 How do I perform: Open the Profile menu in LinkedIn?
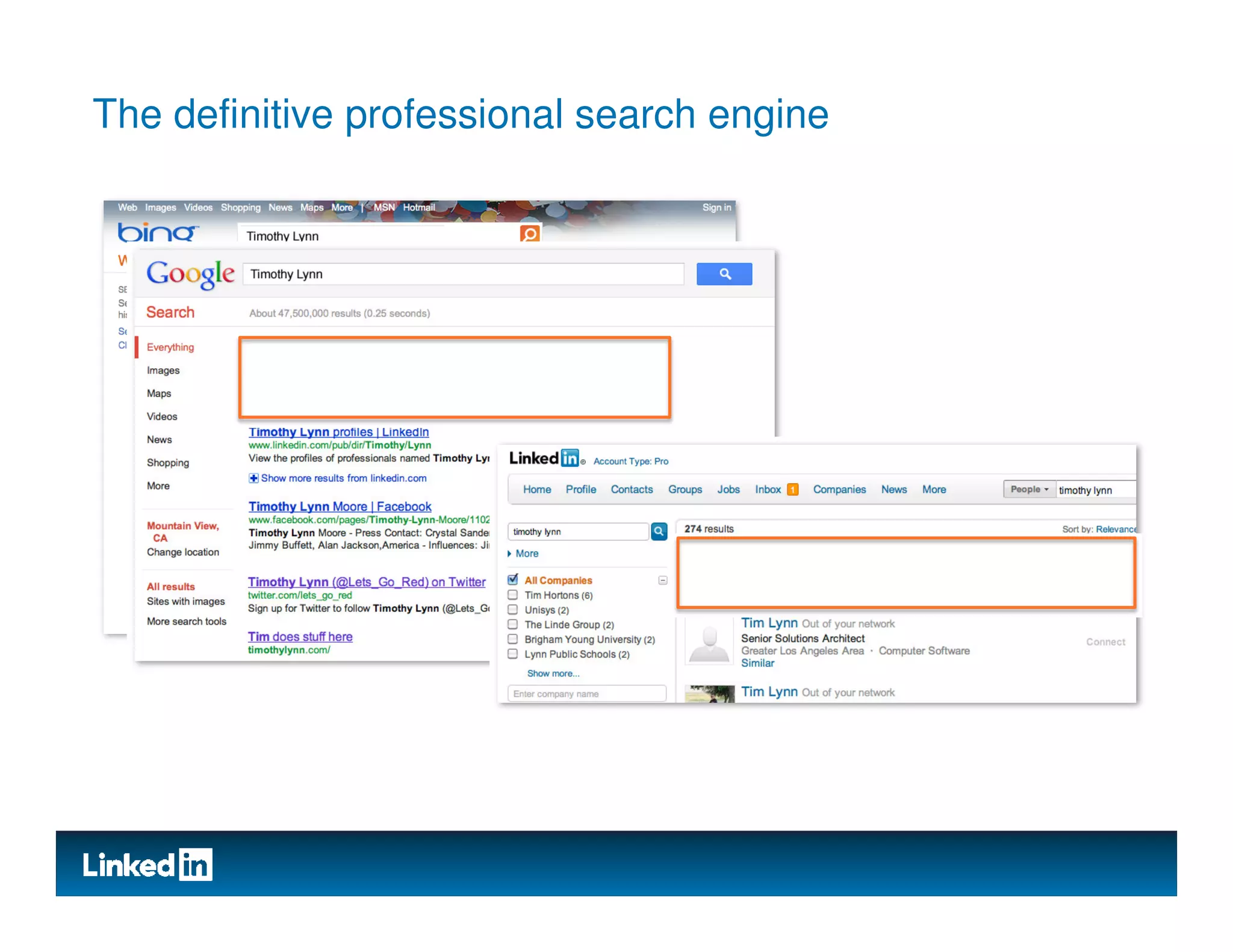pyautogui.click(x=581, y=490)
